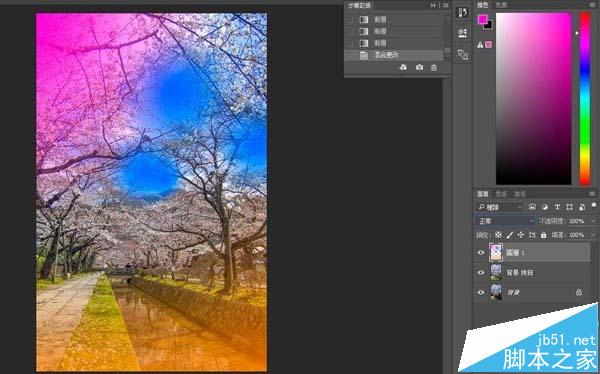Select the last highlighted history state entry
This screenshot has height=374, width=600.
[x=394, y=55]
